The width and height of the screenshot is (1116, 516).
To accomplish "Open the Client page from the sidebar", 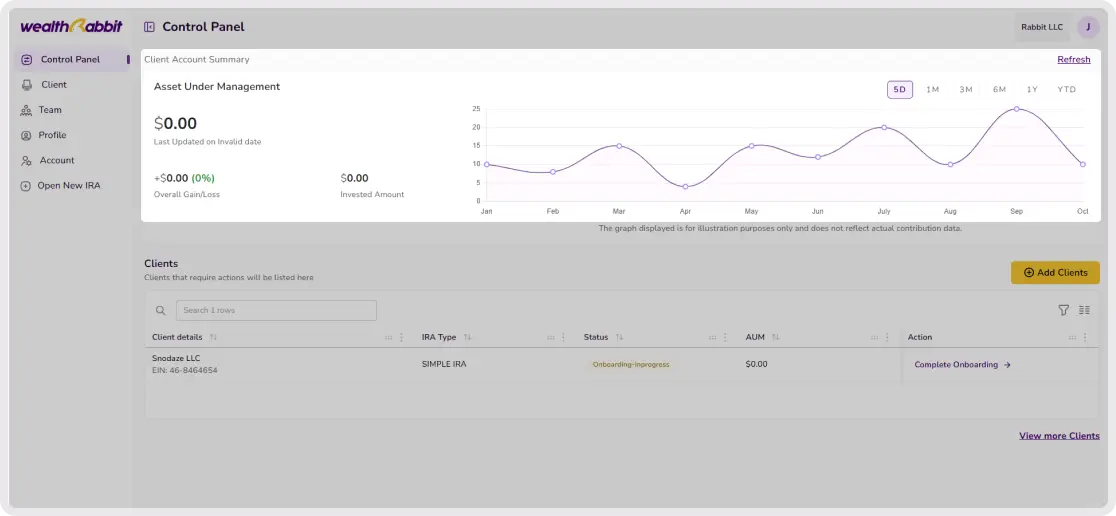I will coord(53,85).
